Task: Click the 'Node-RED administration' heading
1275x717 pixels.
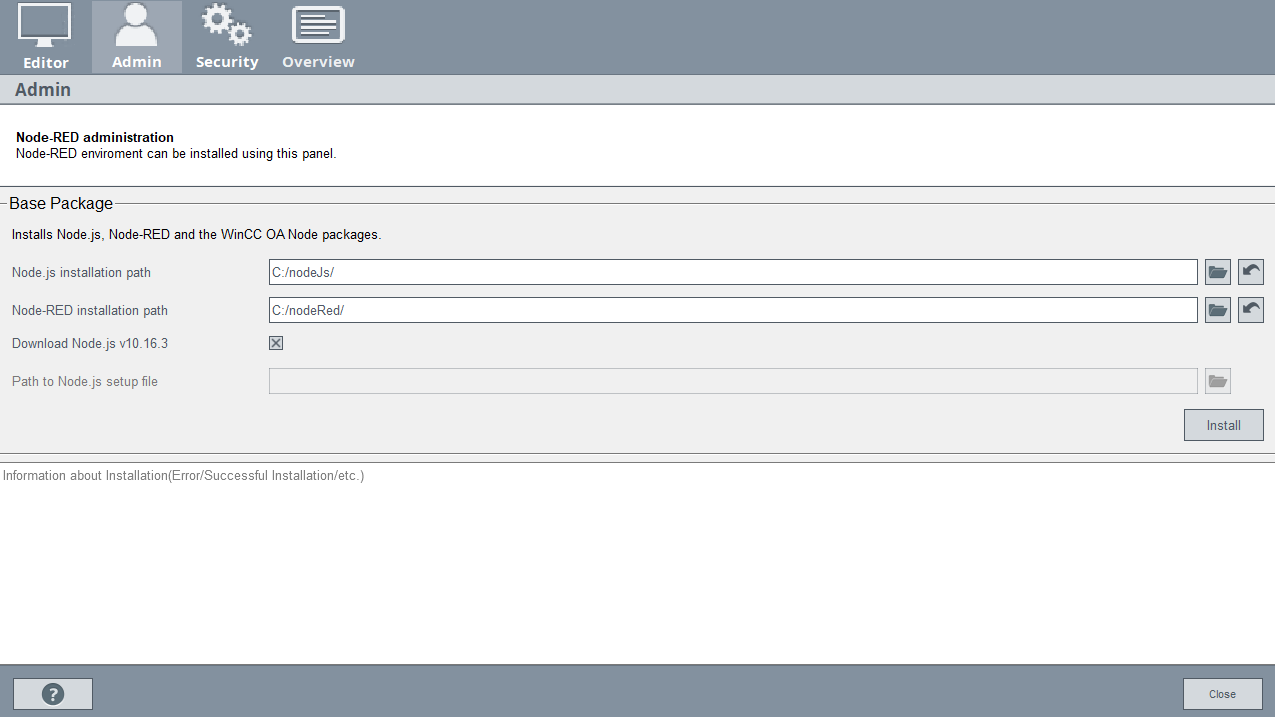Action: 95,137
